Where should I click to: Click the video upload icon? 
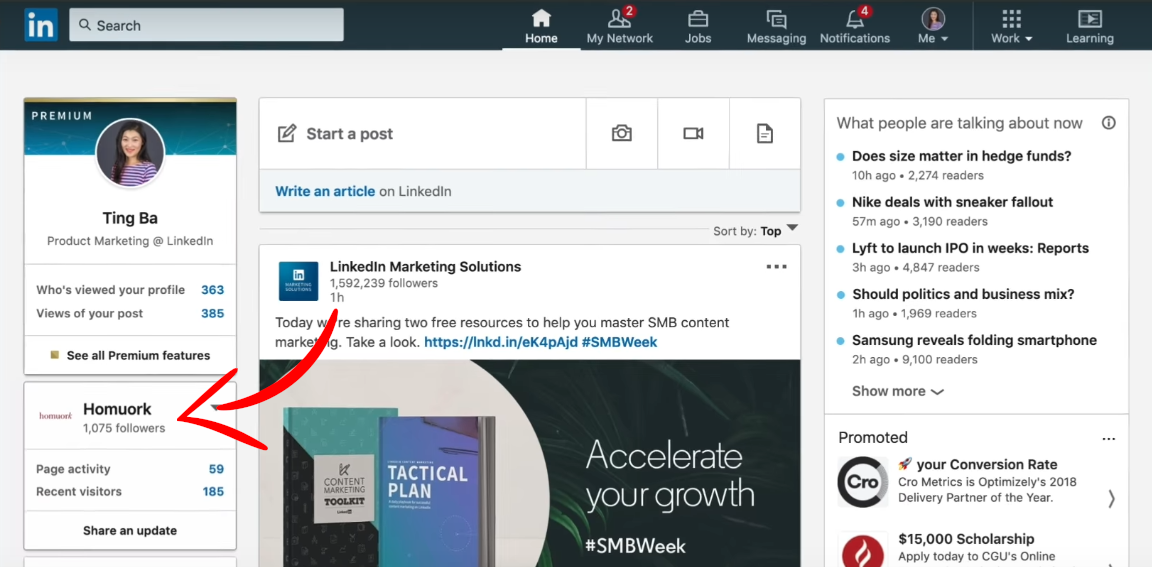click(693, 134)
